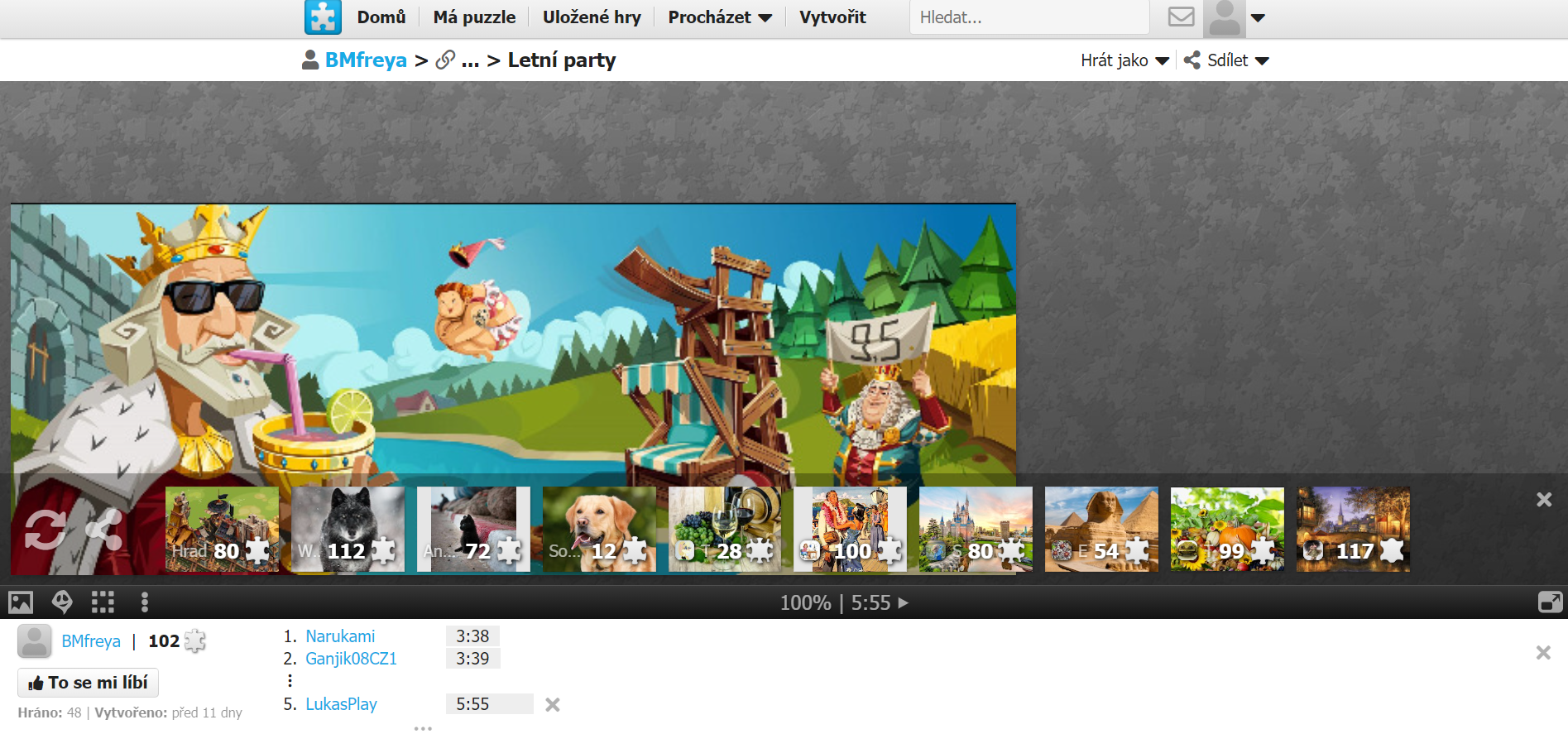
Task: Click the To se mi líbí button
Action: click(89, 683)
